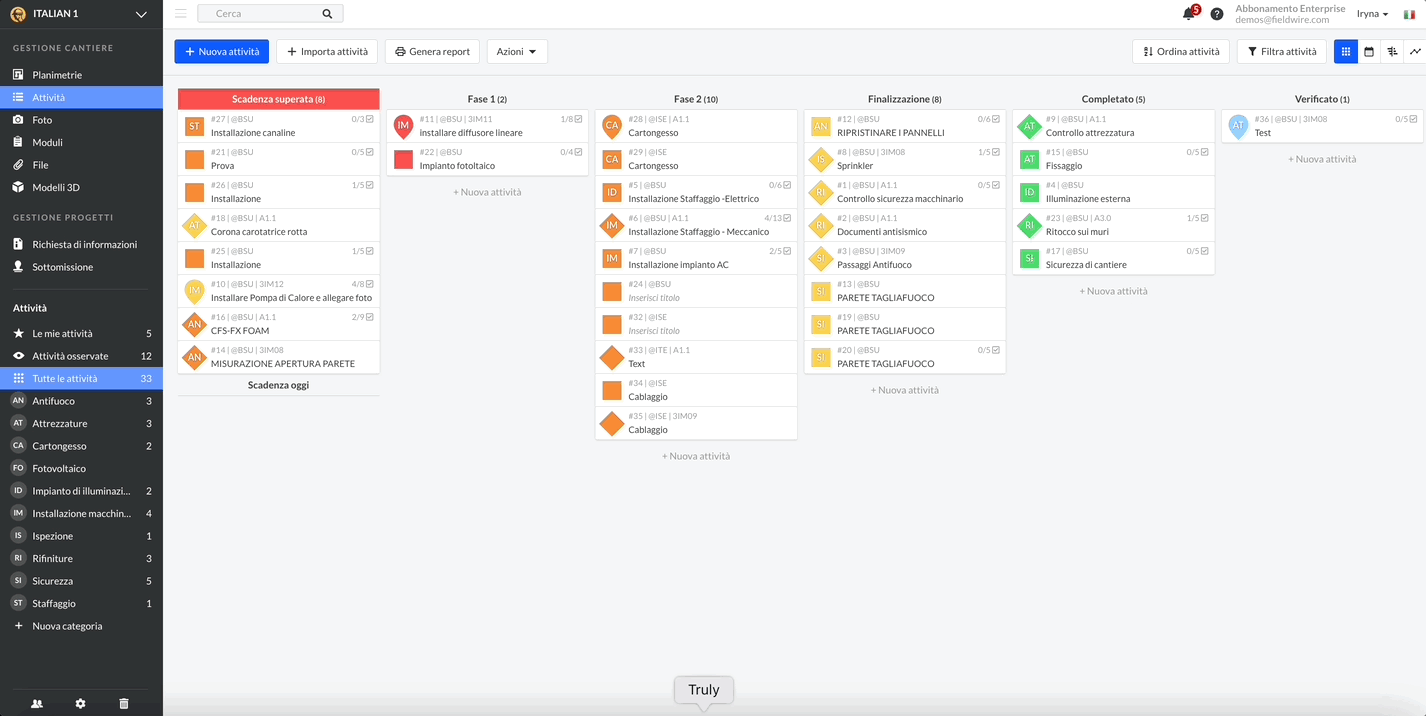The width and height of the screenshot is (1426, 716).
Task: Open the trend line chart view
Action: pos(1415,52)
